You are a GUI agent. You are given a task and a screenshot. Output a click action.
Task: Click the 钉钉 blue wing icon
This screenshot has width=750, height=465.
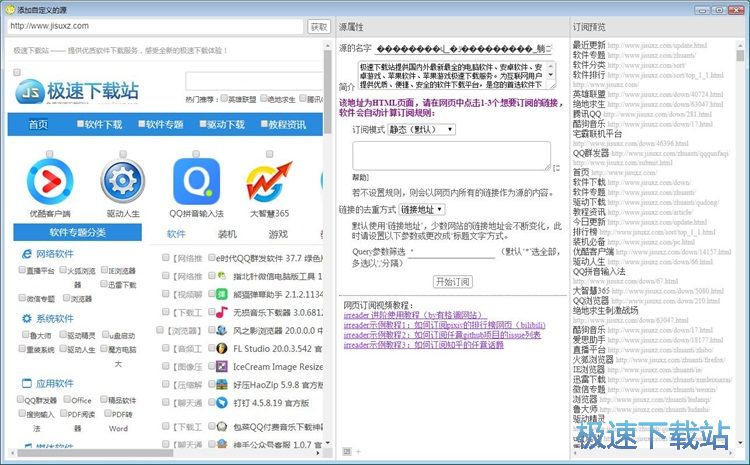221,402
